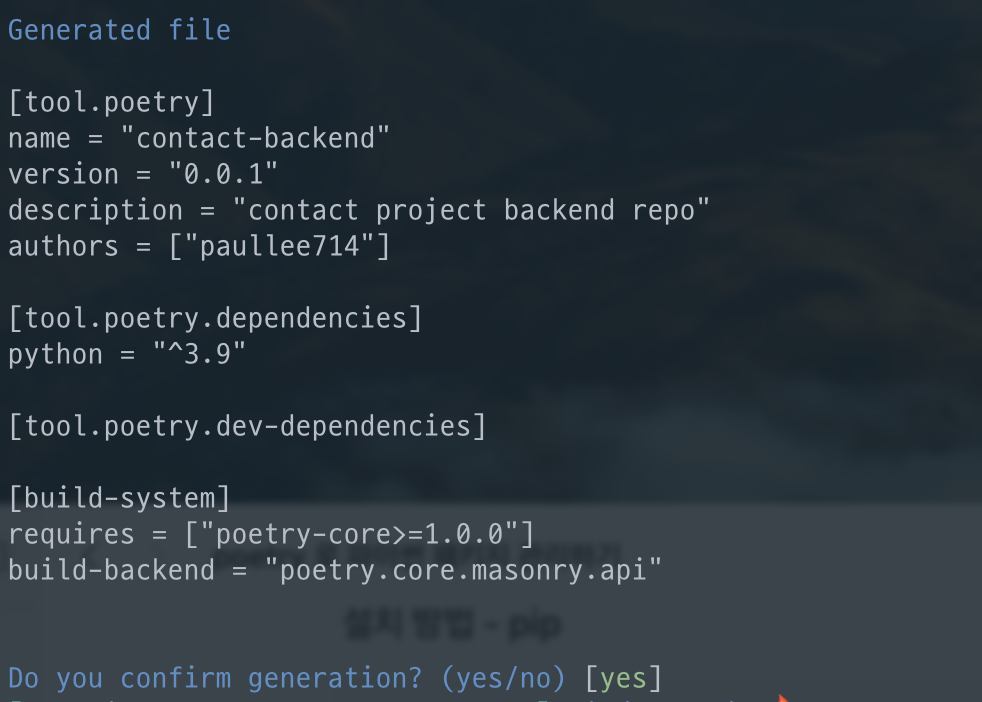Click the "requires" key under build-system
Viewport: 982px width, 702px height.
(x=72, y=534)
